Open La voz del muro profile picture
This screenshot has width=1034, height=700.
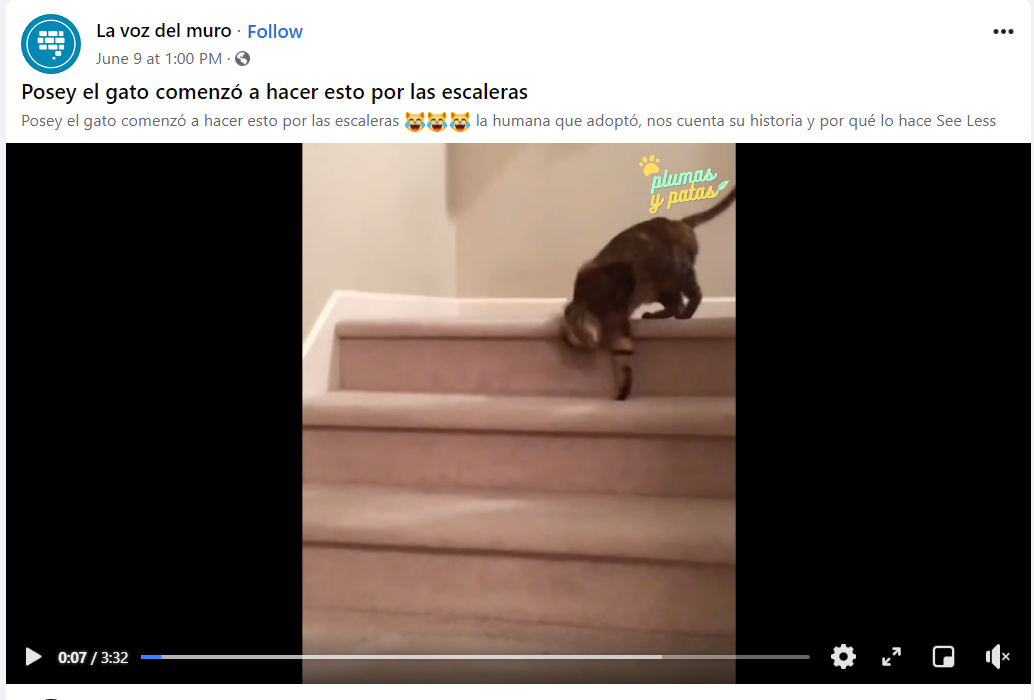pyautogui.click(x=51, y=44)
